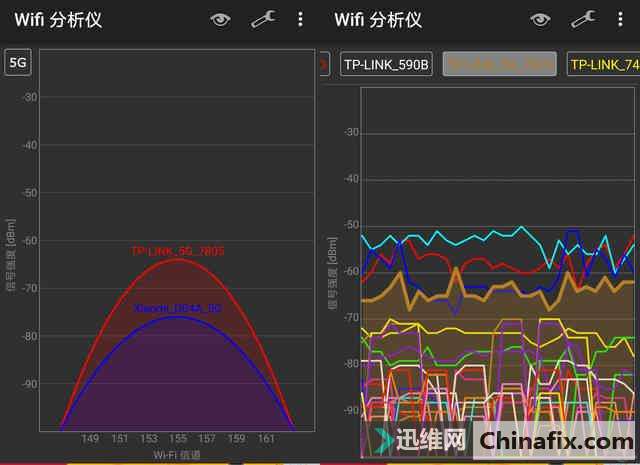Tap the red TP-LINK_5G_7805 curve label
640x465 pixels.
[x=177, y=251]
